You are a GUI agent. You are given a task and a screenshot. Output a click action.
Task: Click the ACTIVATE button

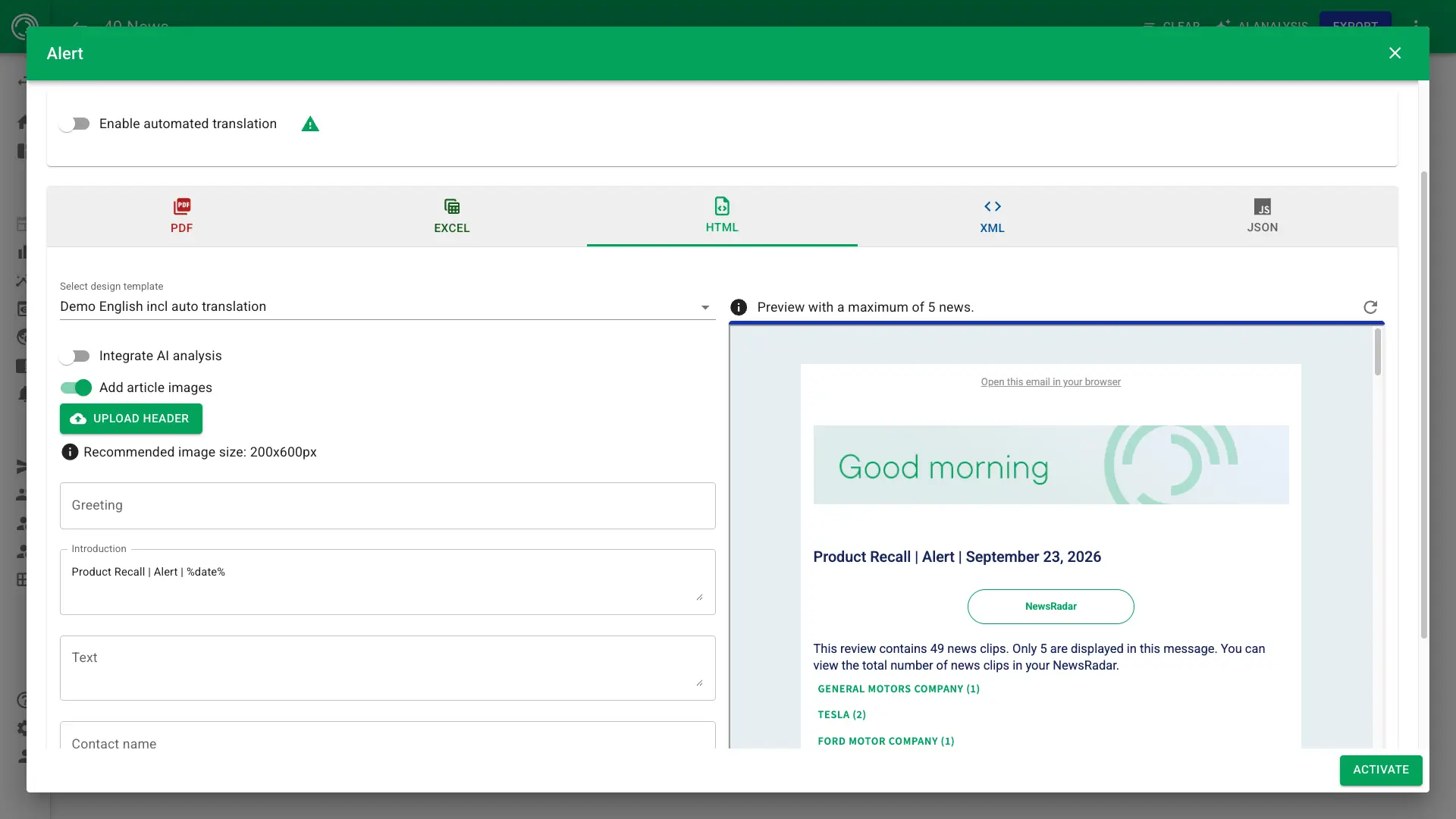(1381, 770)
